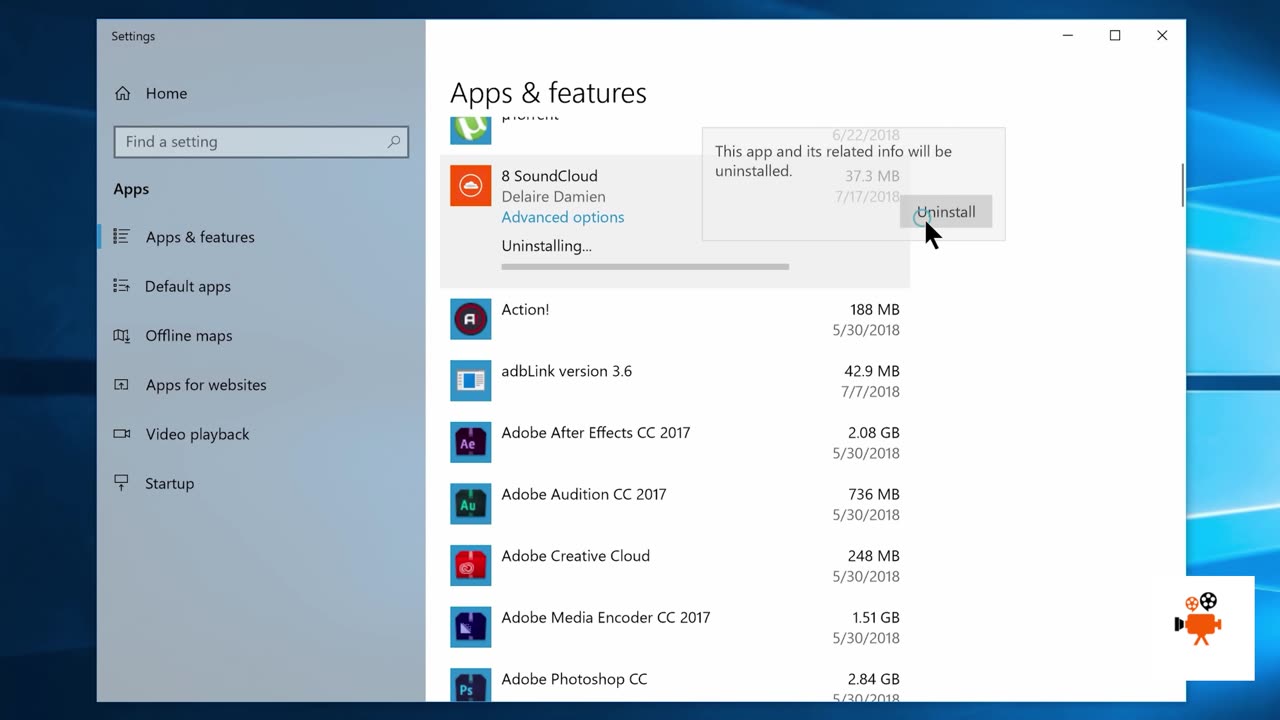Screen dimensions: 1280x720
Task: Open the Offline maps page
Action: (x=189, y=336)
